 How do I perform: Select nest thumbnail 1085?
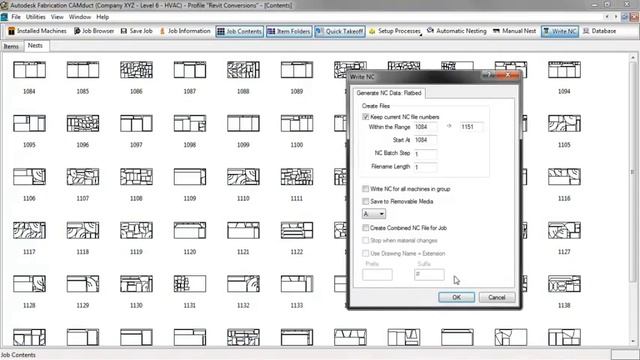tap(83, 70)
